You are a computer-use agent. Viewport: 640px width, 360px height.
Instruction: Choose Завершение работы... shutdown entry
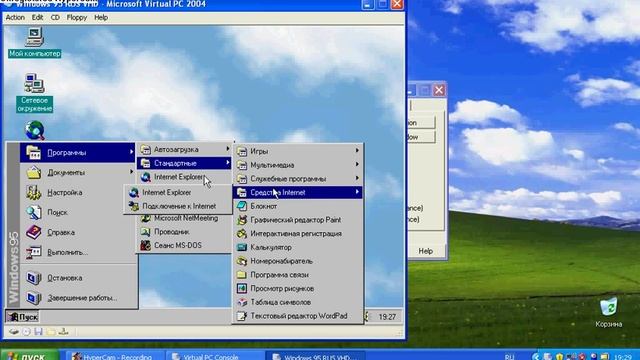(x=78, y=298)
